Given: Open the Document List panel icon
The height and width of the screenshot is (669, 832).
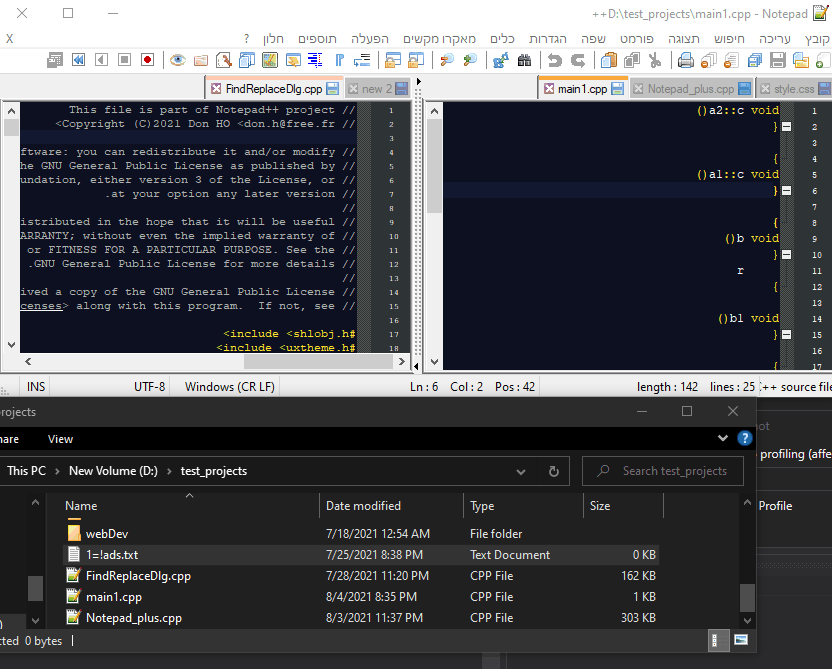Looking at the screenshot, I should (247, 60).
